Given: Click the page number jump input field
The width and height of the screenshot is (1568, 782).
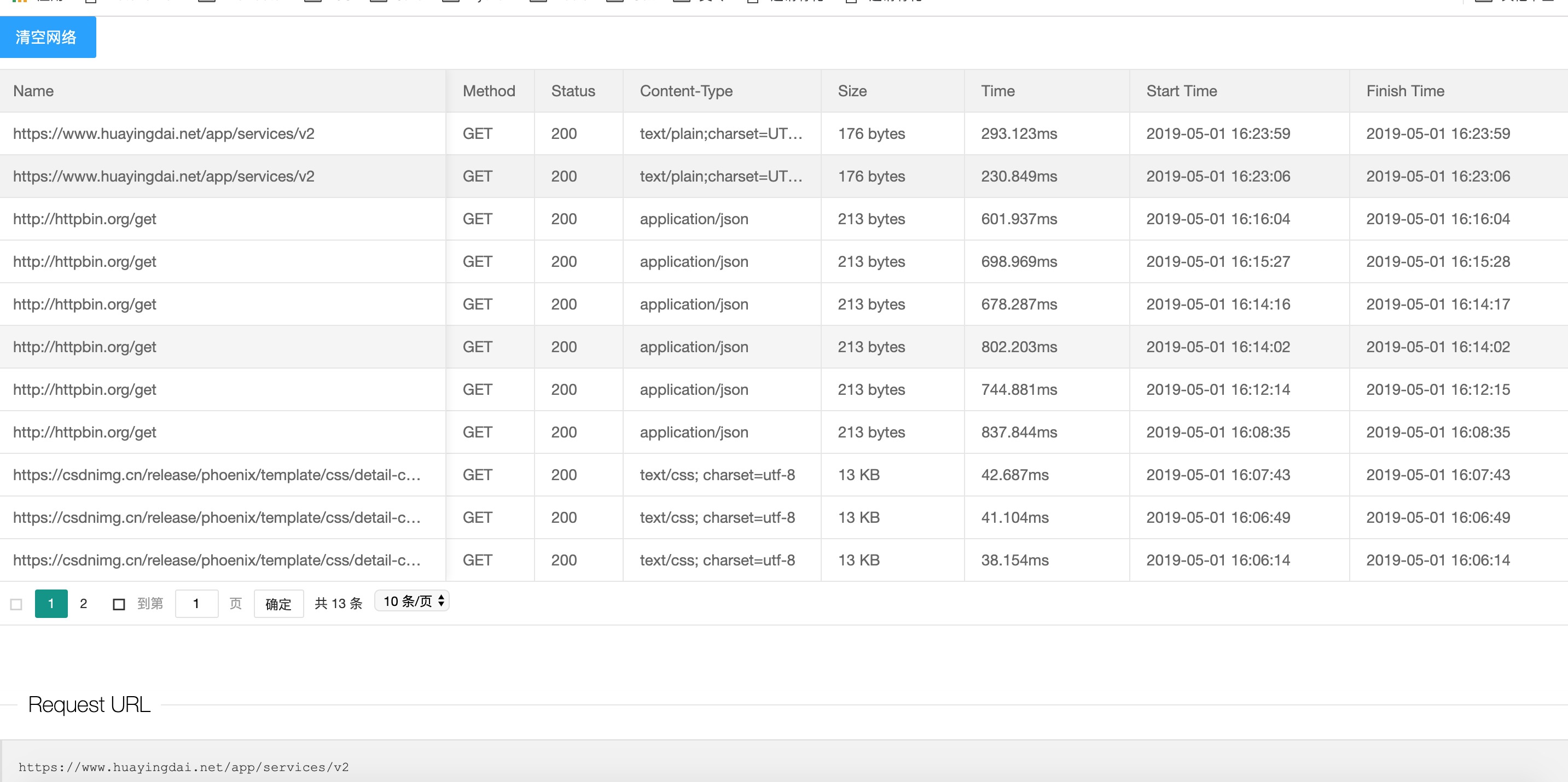Looking at the screenshot, I should (x=196, y=604).
